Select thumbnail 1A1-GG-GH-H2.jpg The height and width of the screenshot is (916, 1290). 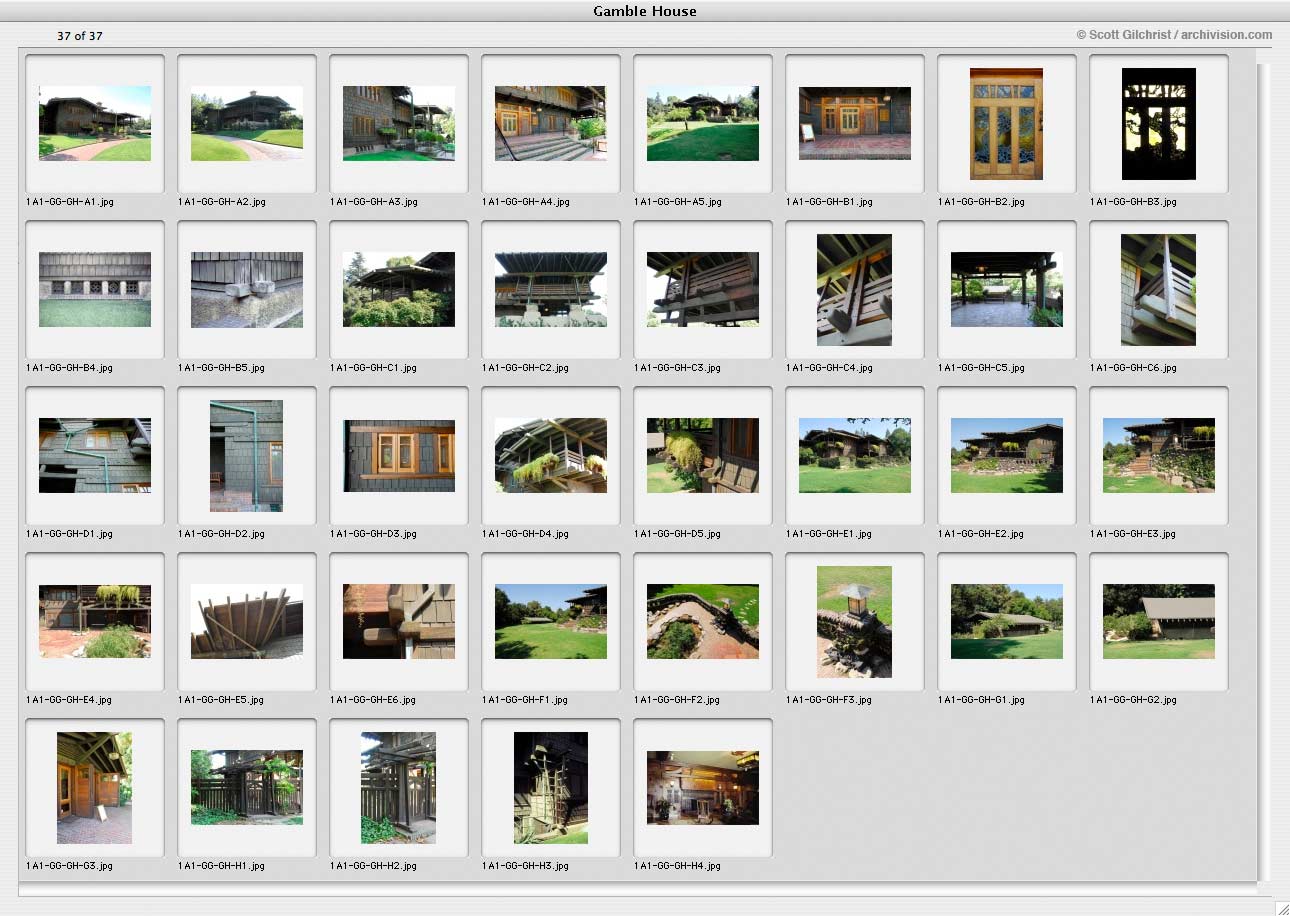click(398, 788)
